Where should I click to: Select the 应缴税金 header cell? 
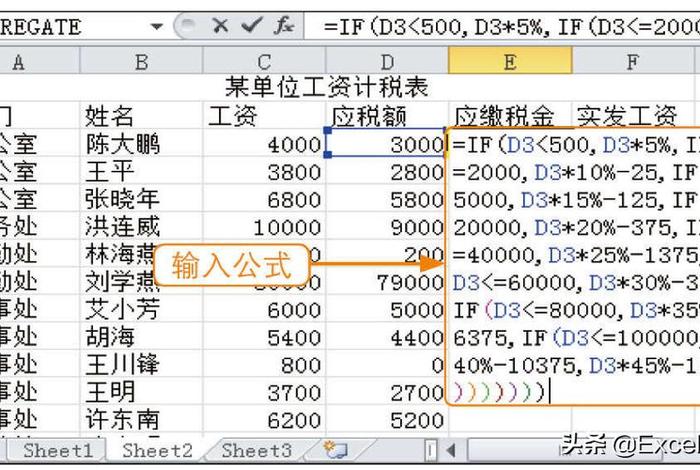click(x=510, y=116)
